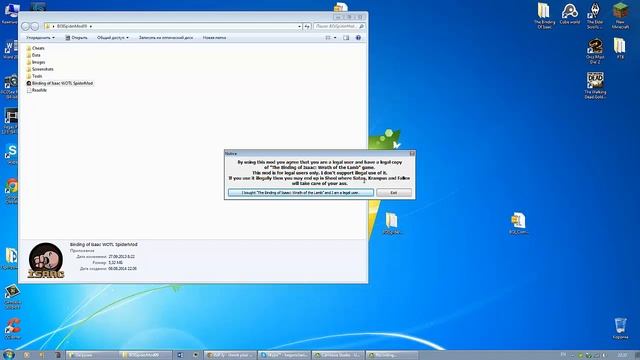Close the Notice dialog with X
Screen dimensions: 640x360
(412, 153)
